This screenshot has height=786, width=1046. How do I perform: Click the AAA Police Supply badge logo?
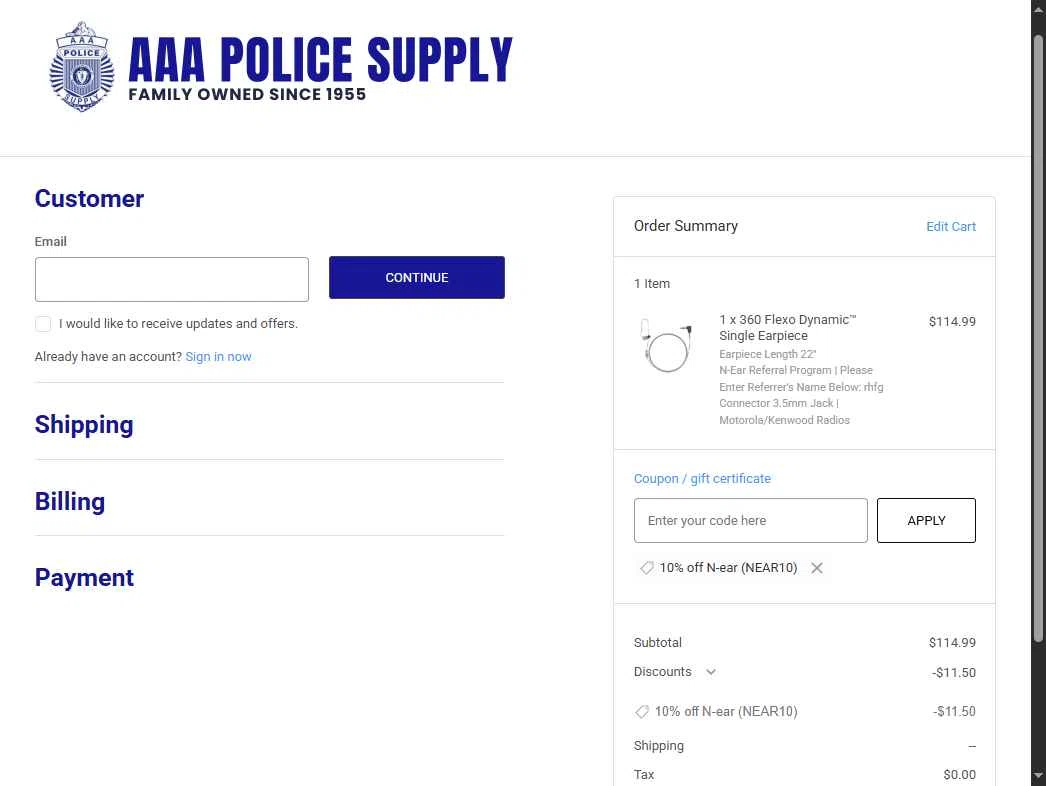point(81,66)
